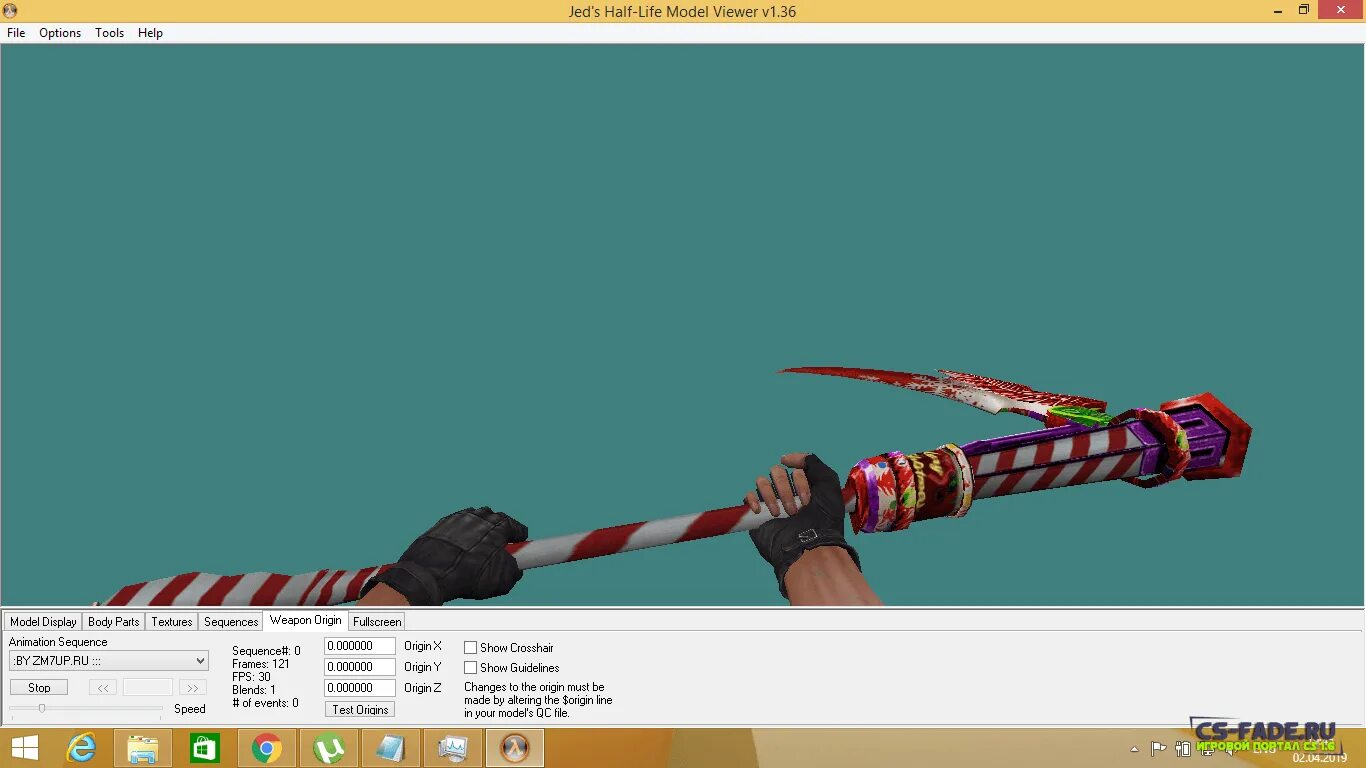Image resolution: width=1366 pixels, height=768 pixels.
Task: Open the File menu
Action: (16, 33)
